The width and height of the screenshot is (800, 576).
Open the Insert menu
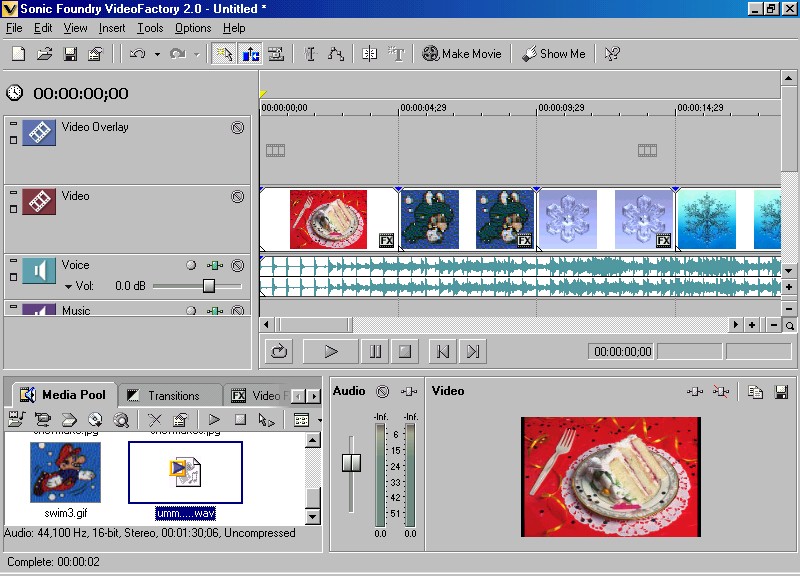pyautogui.click(x=112, y=28)
